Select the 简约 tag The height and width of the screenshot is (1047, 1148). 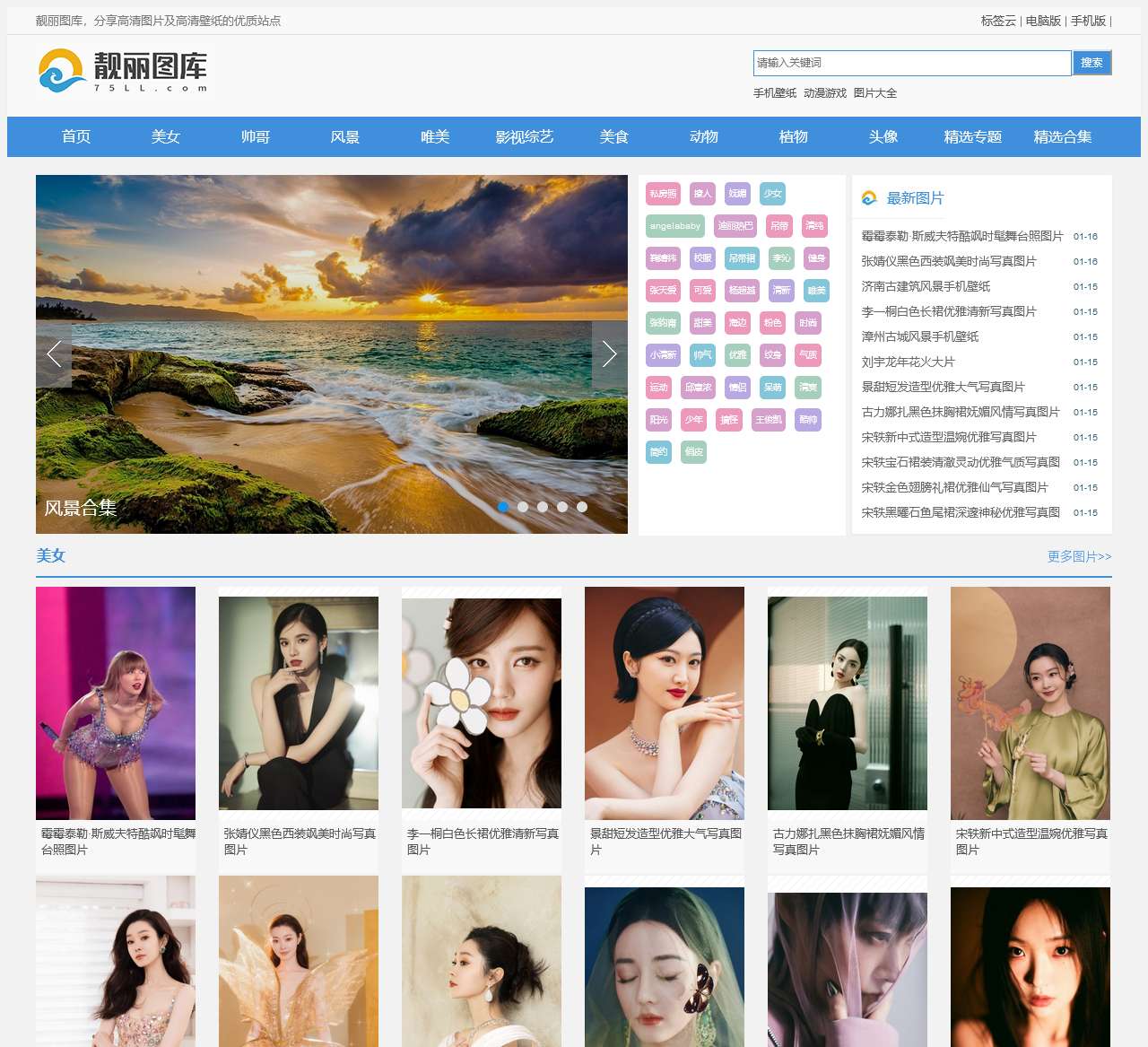pos(658,452)
